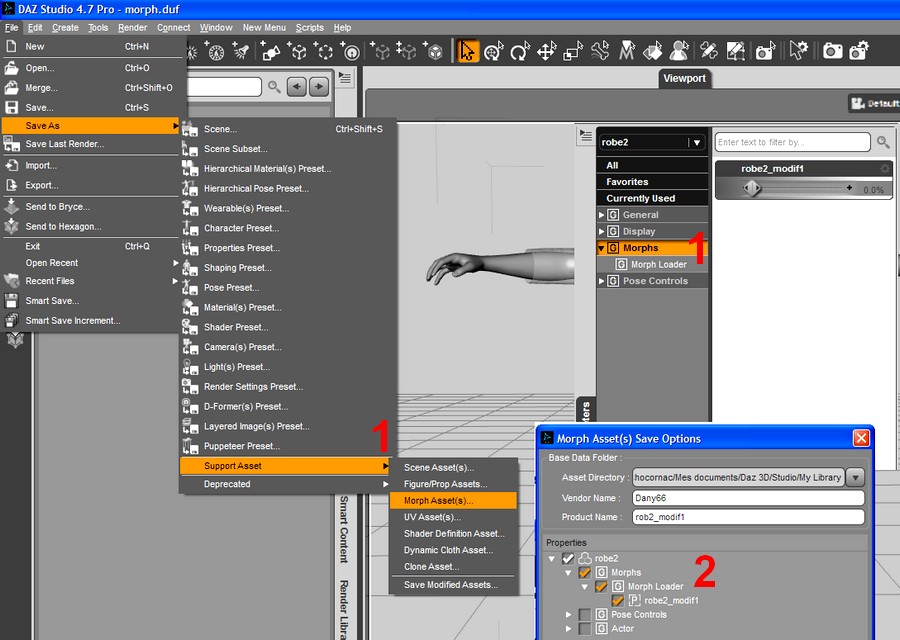Screen dimensions: 900x640
Task: Search parameters with the magnifier icon
Action: [x=883, y=142]
